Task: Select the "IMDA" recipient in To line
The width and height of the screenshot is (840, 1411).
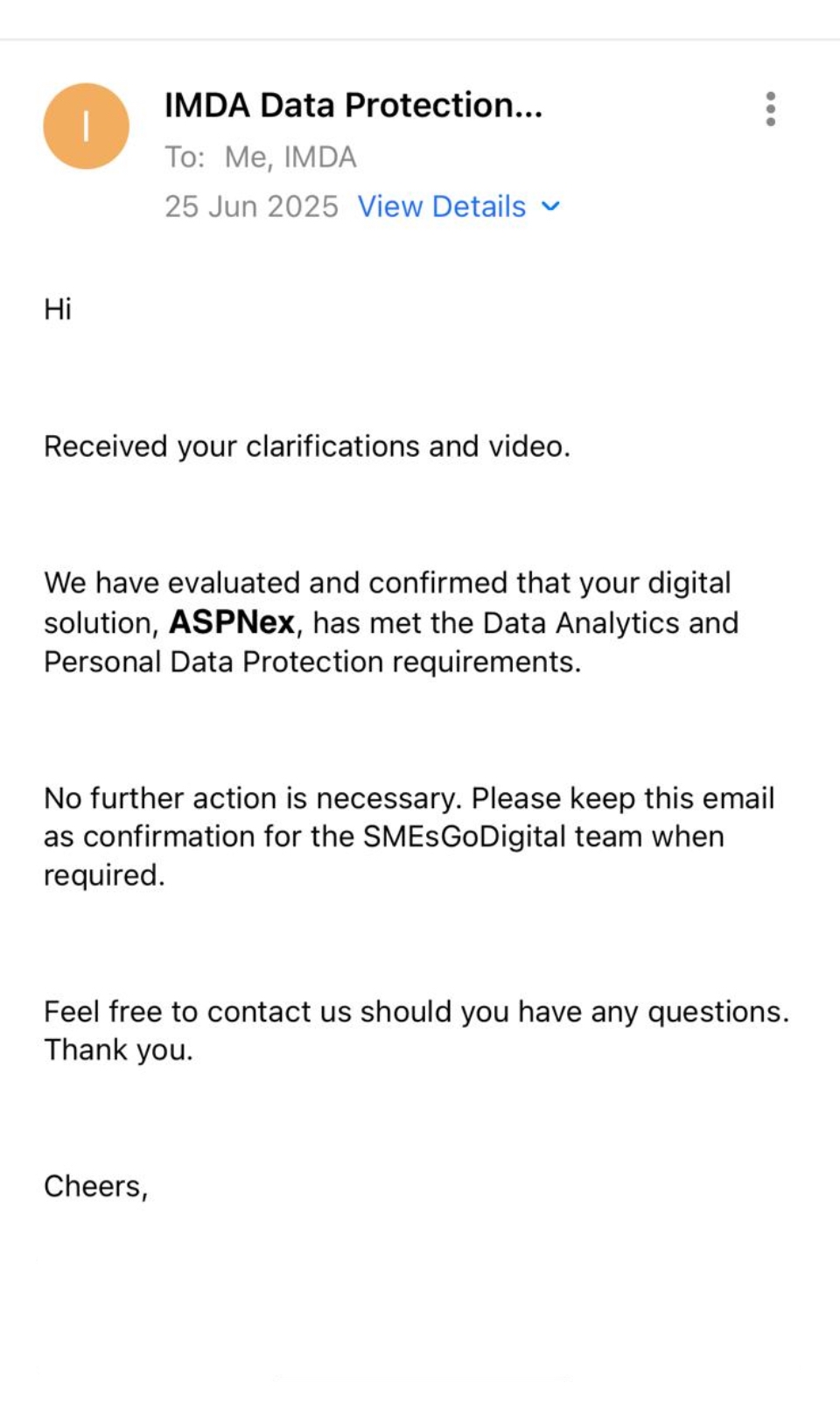Action: pos(320,158)
